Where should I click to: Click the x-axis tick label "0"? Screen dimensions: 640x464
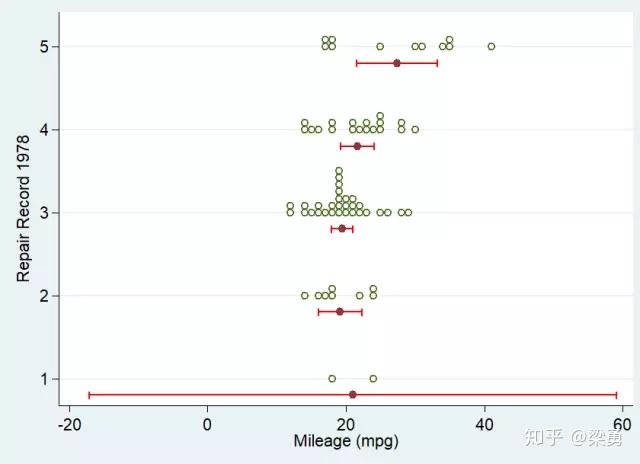[208, 423]
